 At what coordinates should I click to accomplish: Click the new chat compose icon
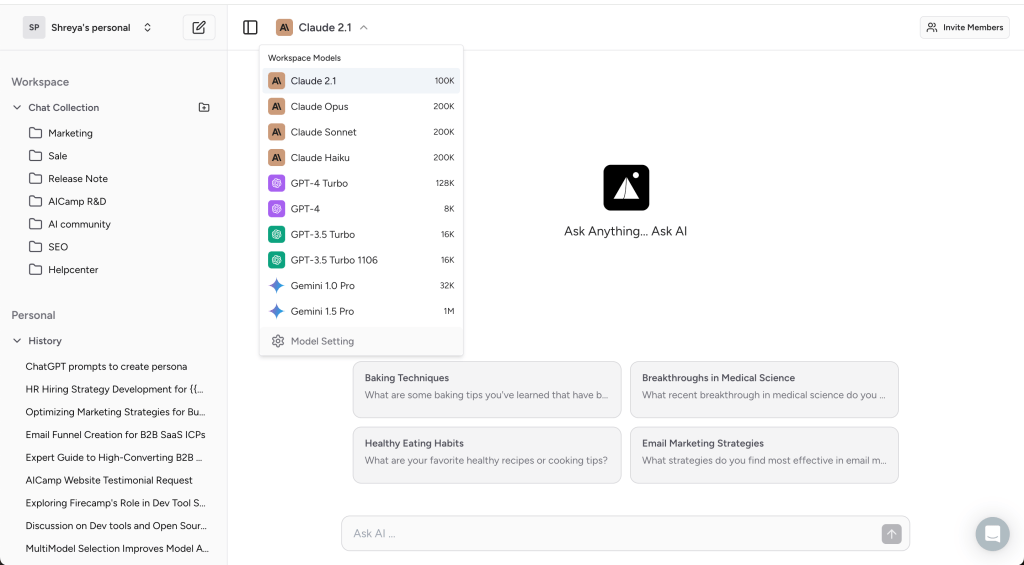[x=199, y=27]
